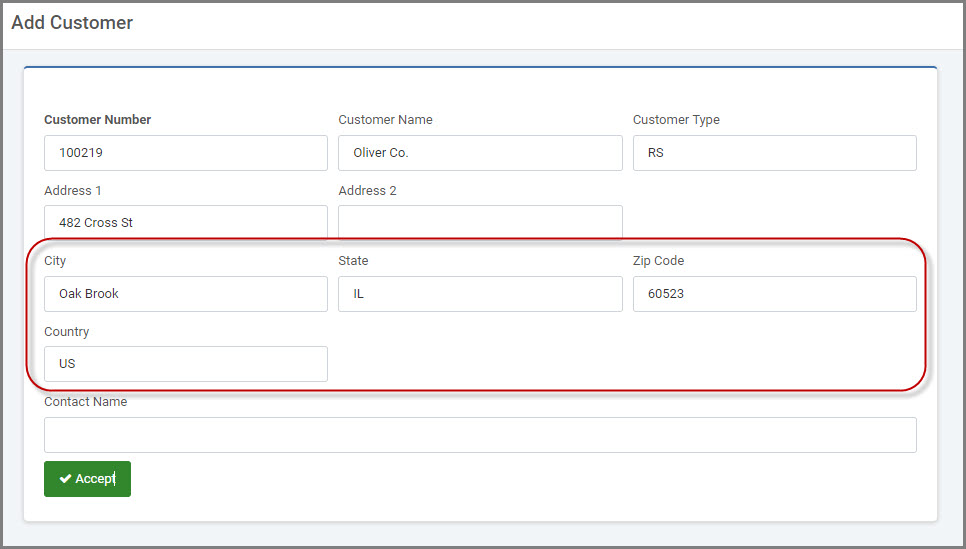Click the Customer Name label text

point(385,120)
